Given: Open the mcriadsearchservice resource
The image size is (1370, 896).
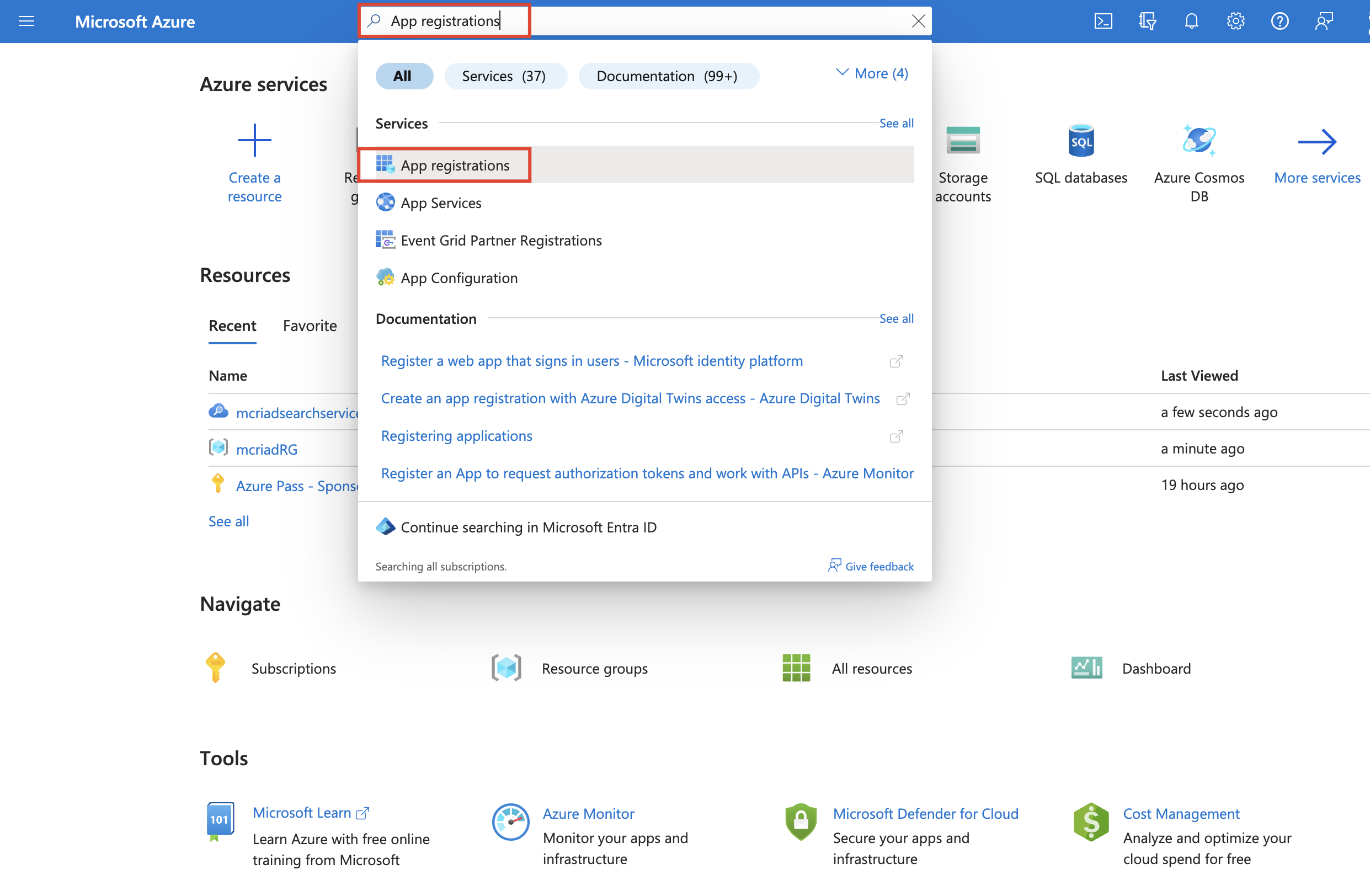Looking at the screenshot, I should click(297, 413).
